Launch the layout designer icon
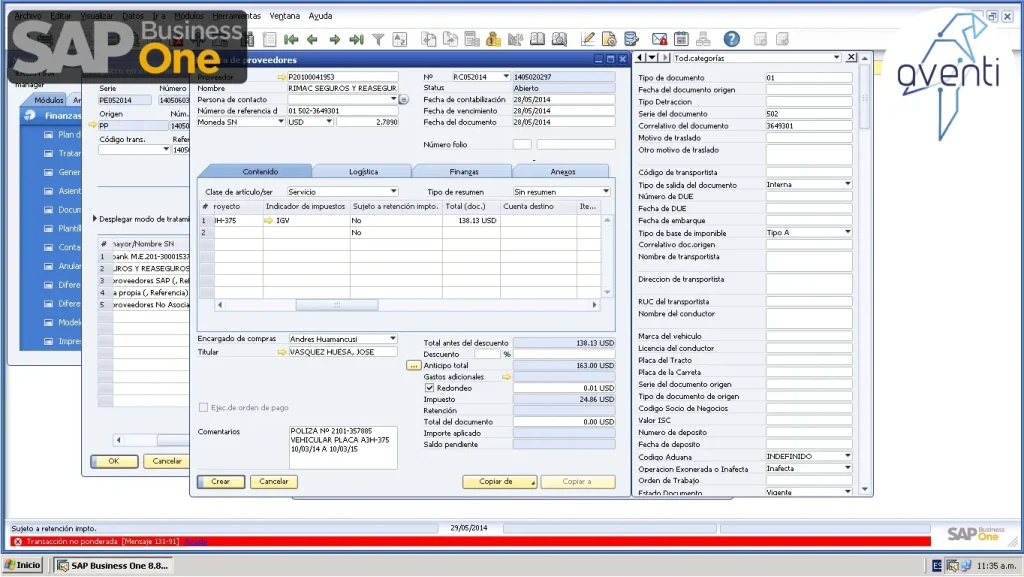Screen dimensions: 1024x577 609,40
